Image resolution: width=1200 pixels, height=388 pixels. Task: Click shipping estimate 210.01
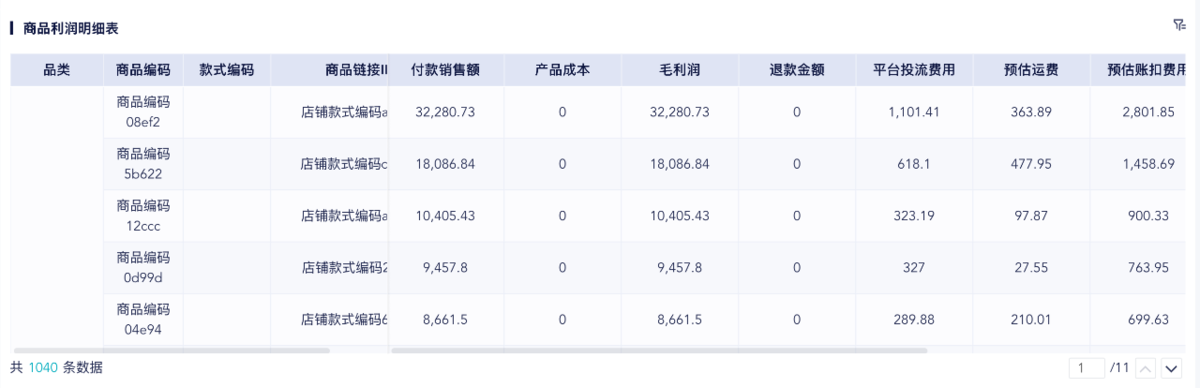[x=1031, y=320]
